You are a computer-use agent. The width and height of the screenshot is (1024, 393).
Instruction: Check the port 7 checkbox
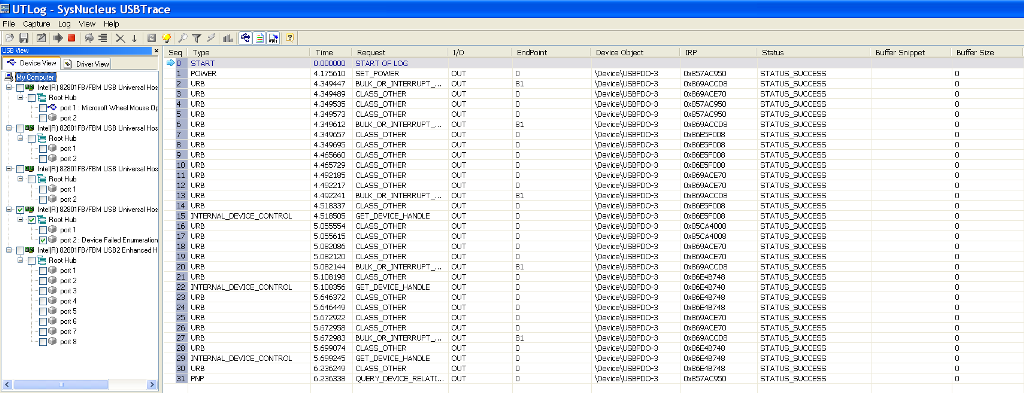[43, 332]
